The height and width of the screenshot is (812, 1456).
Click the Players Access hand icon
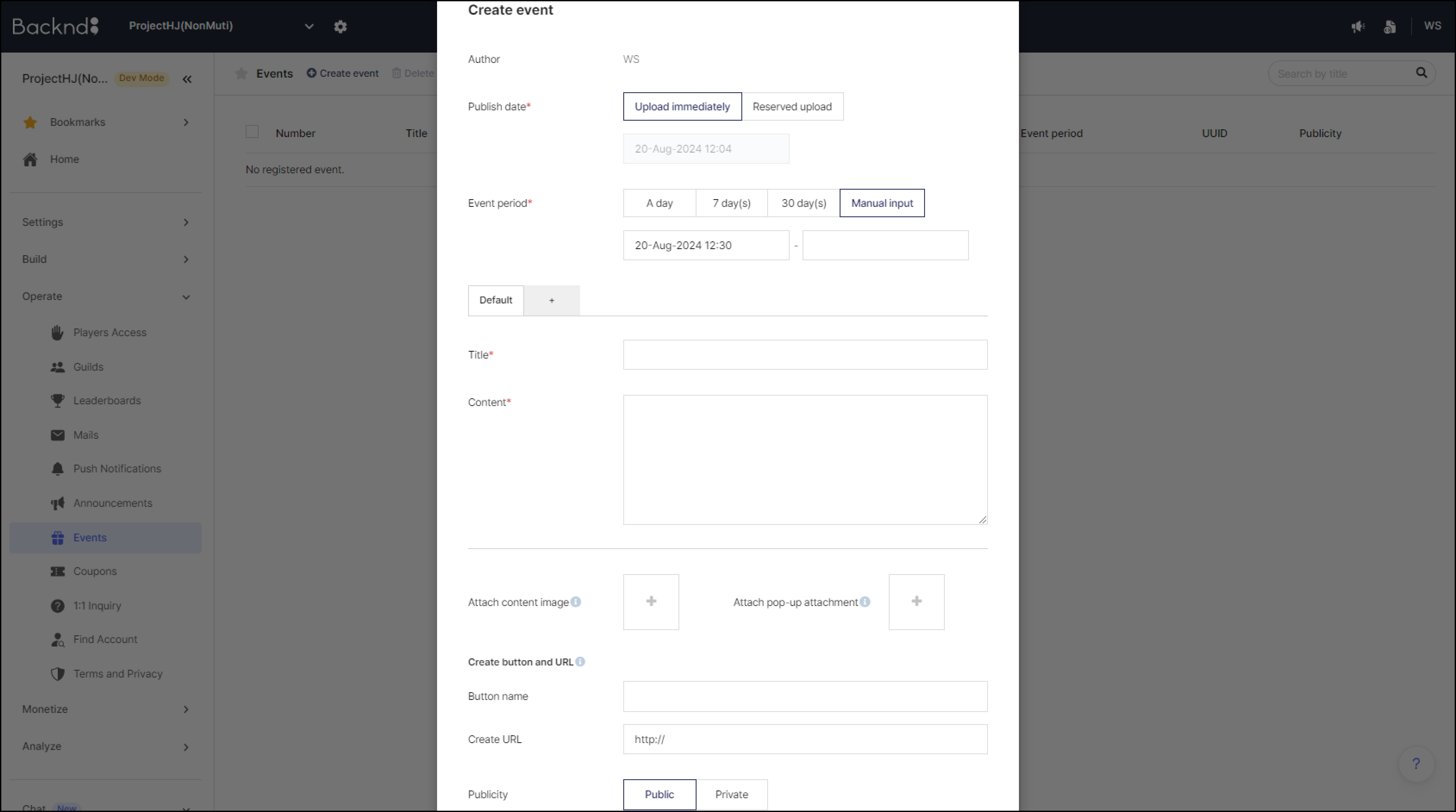point(58,333)
